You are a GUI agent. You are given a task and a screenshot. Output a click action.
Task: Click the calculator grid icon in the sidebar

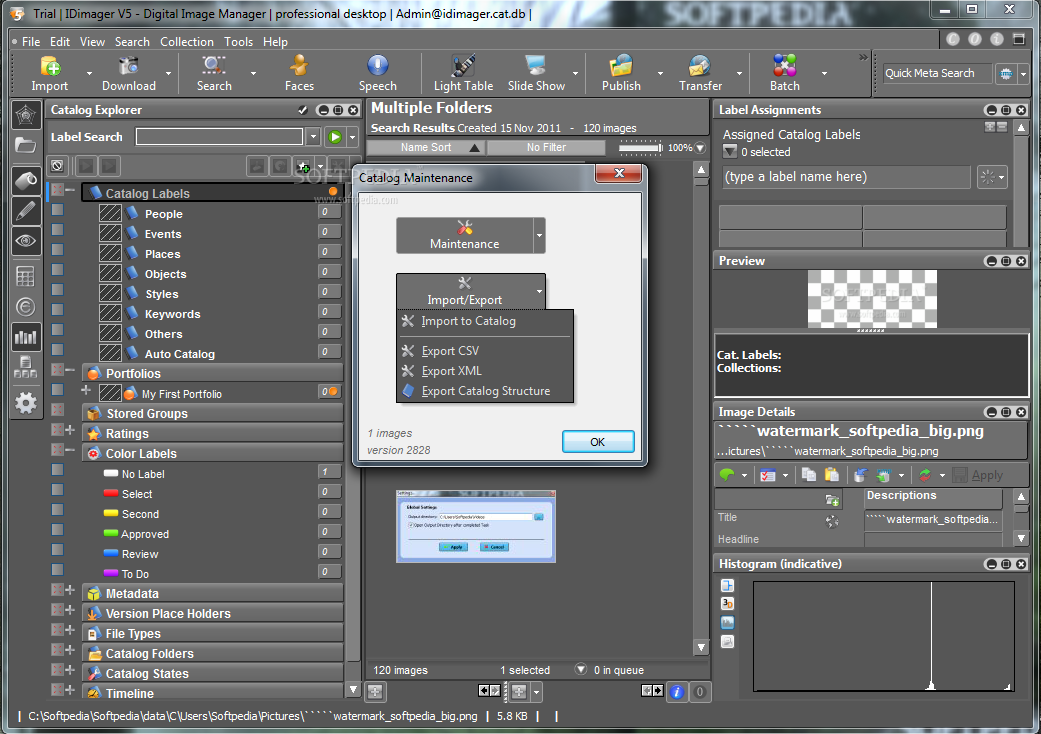[x=26, y=276]
